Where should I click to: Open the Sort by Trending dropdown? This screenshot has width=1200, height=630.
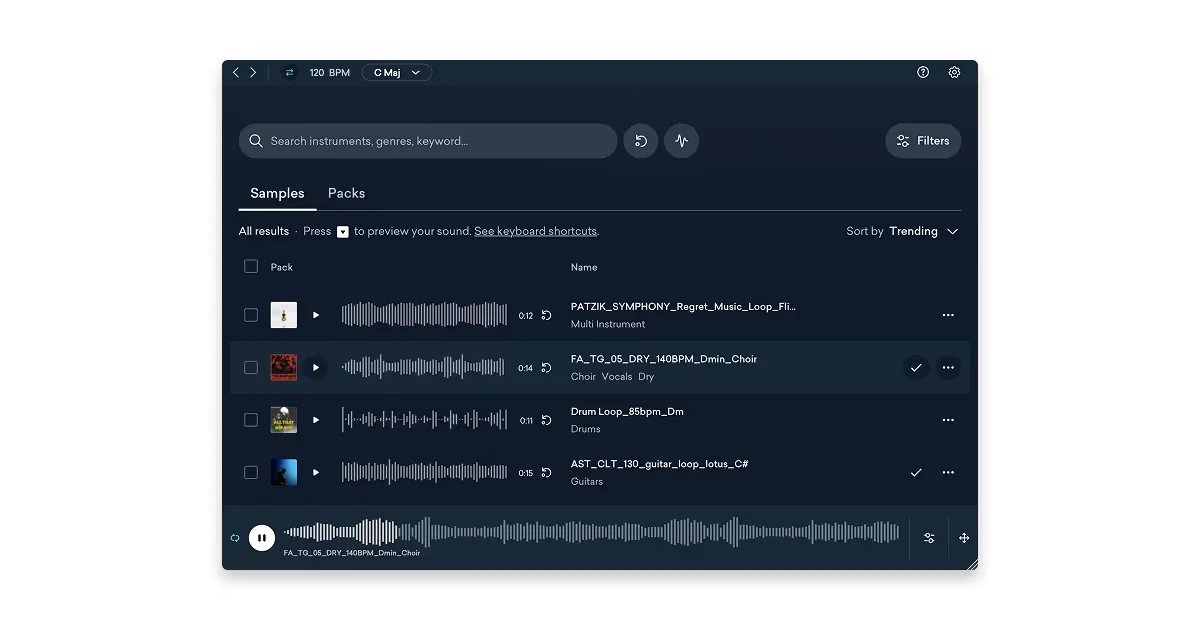click(x=902, y=231)
